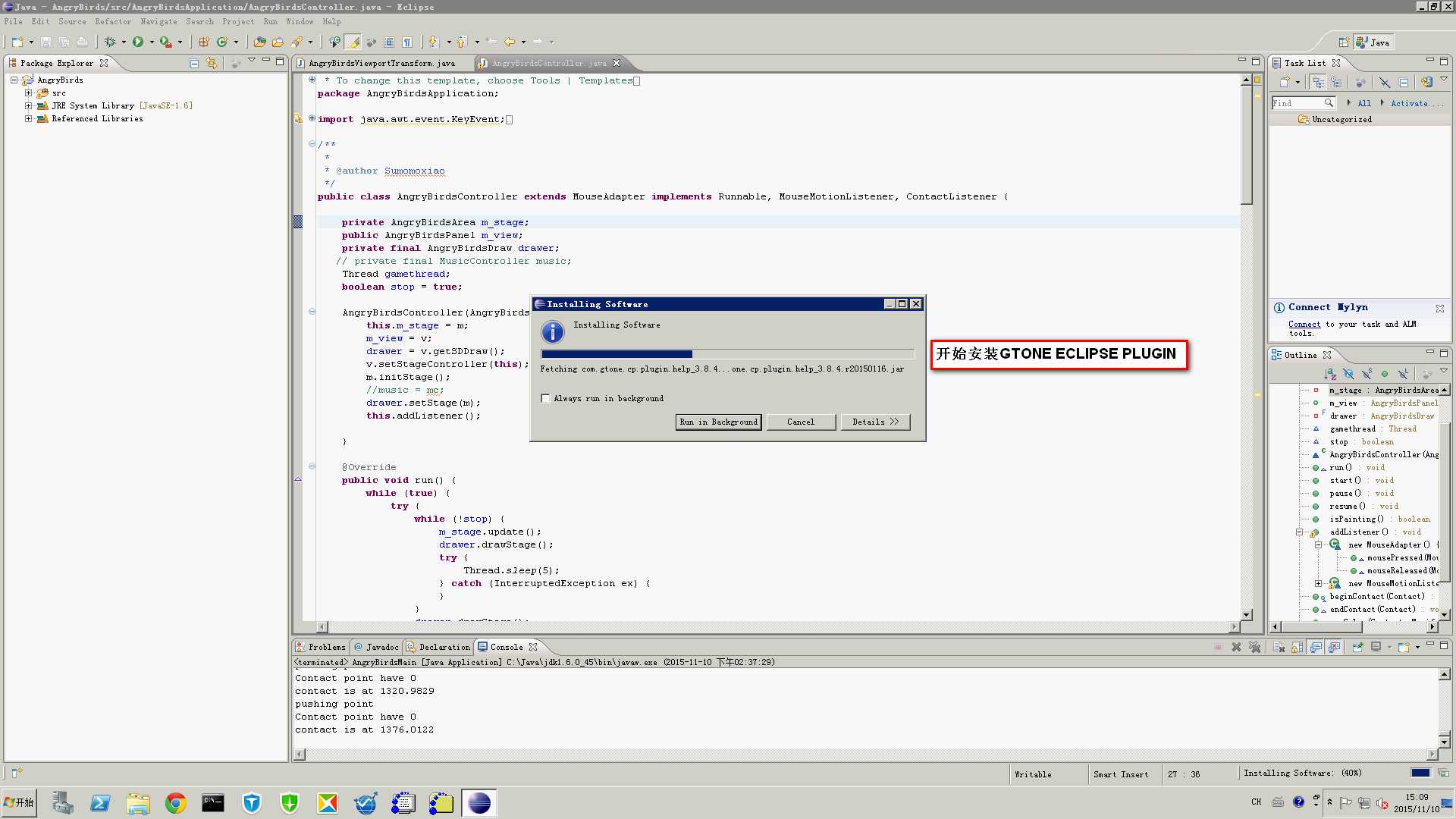1456x819 pixels.
Task: Open the Navigate menu
Action: pyautogui.click(x=158, y=21)
